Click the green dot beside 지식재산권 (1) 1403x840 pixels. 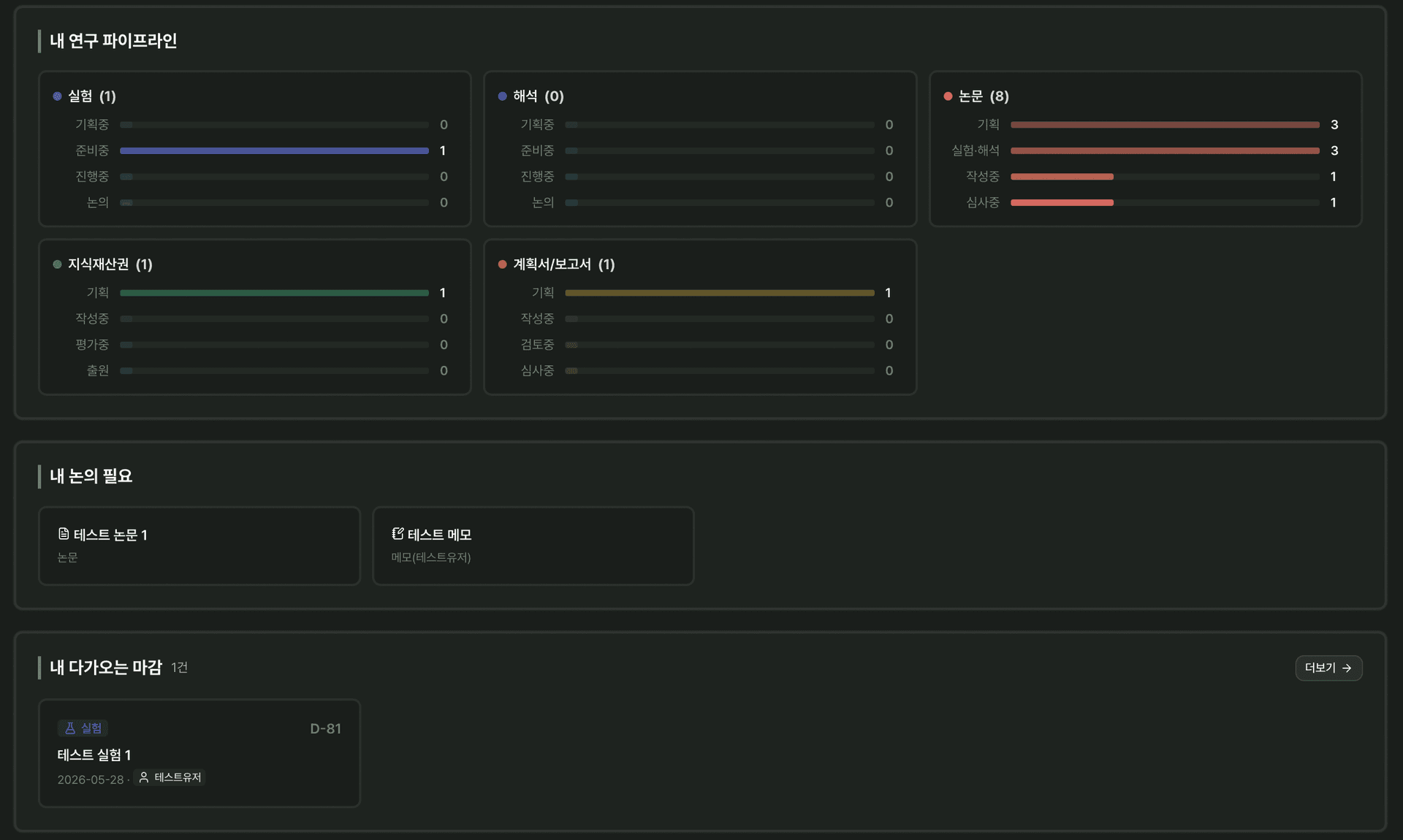click(57, 264)
